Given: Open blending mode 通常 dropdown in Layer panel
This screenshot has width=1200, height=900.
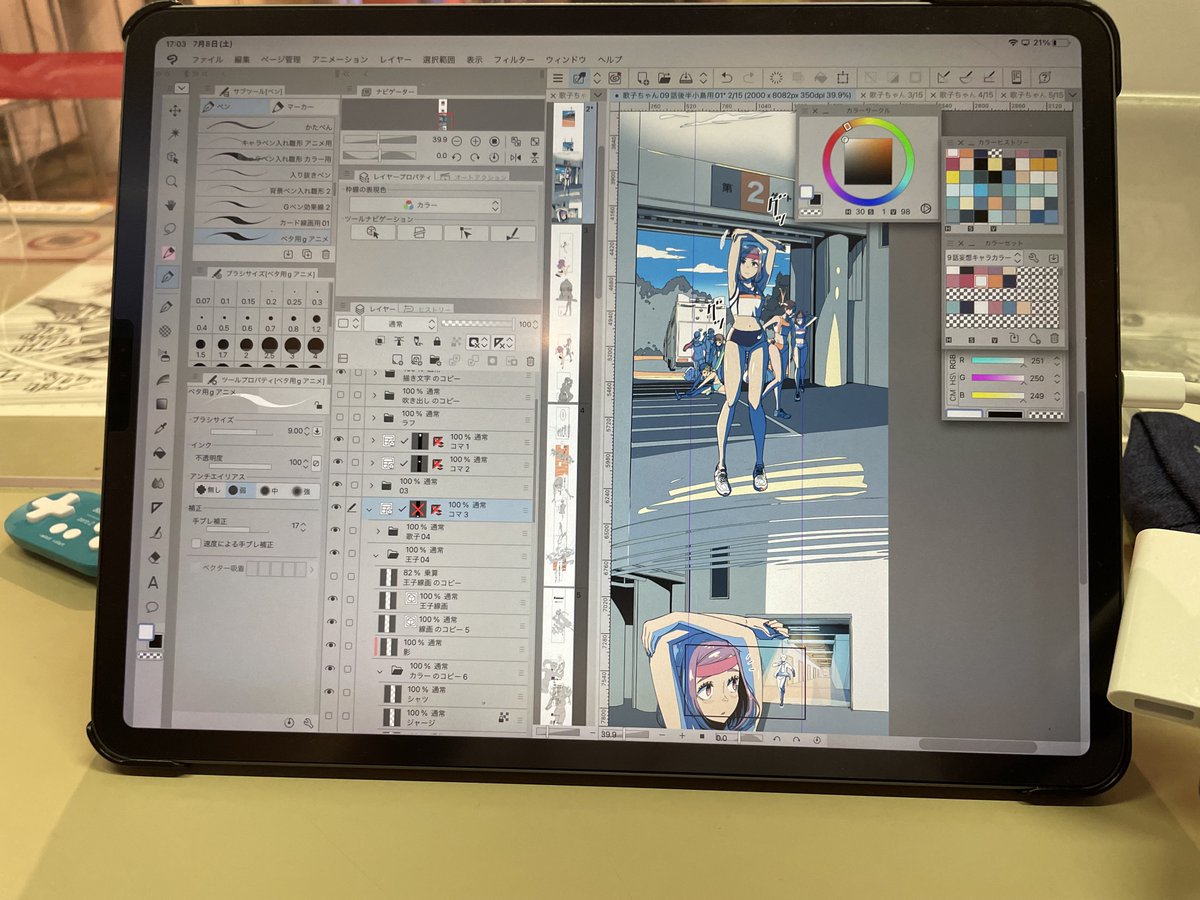Looking at the screenshot, I should [399, 324].
